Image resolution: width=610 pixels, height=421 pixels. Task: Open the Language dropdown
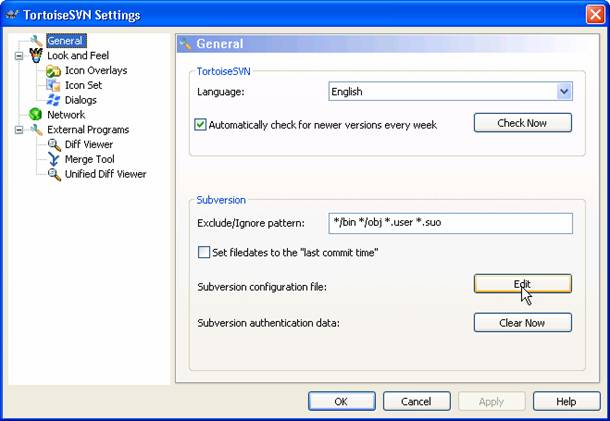[564, 91]
